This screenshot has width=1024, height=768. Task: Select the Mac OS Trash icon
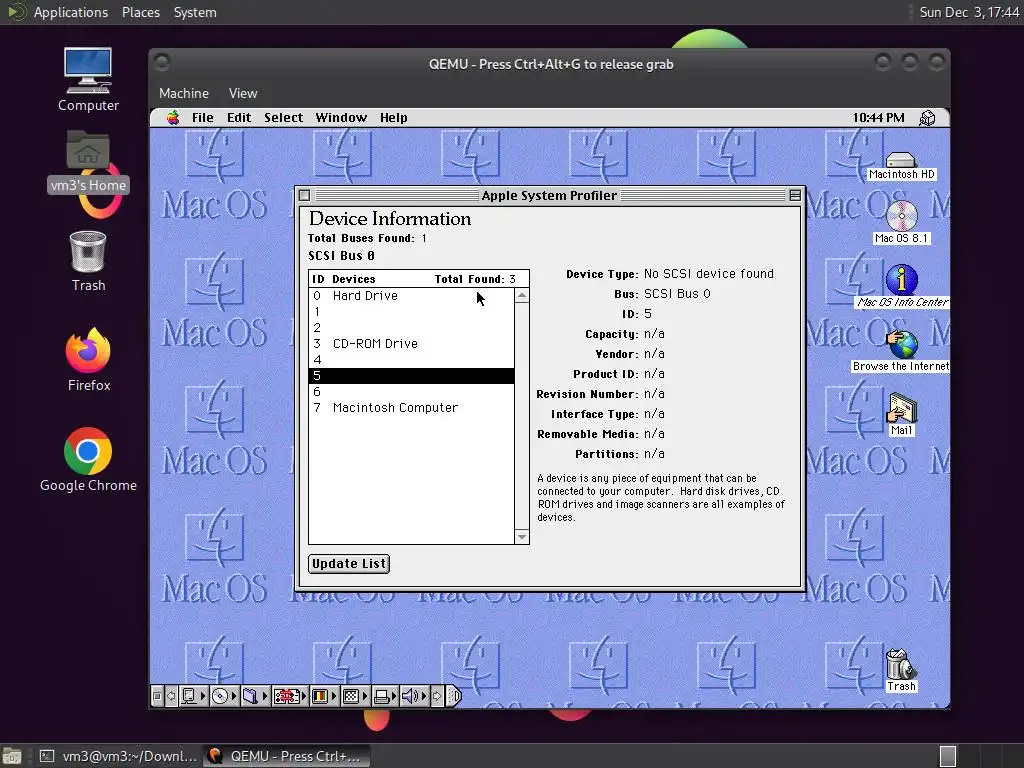901,670
